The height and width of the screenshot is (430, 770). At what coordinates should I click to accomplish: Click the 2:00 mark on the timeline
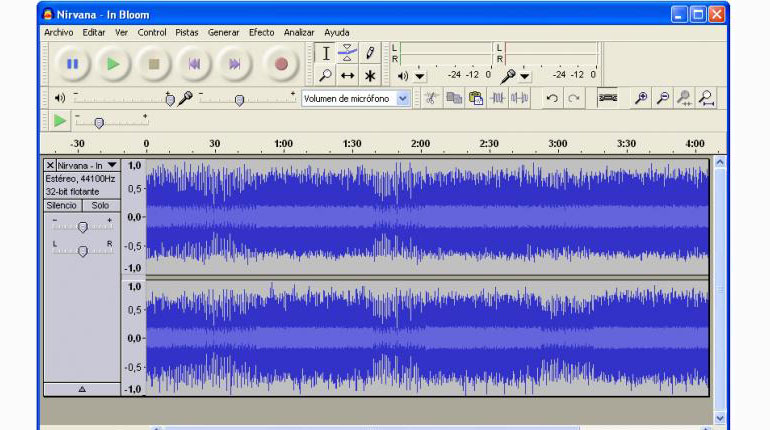coord(420,144)
